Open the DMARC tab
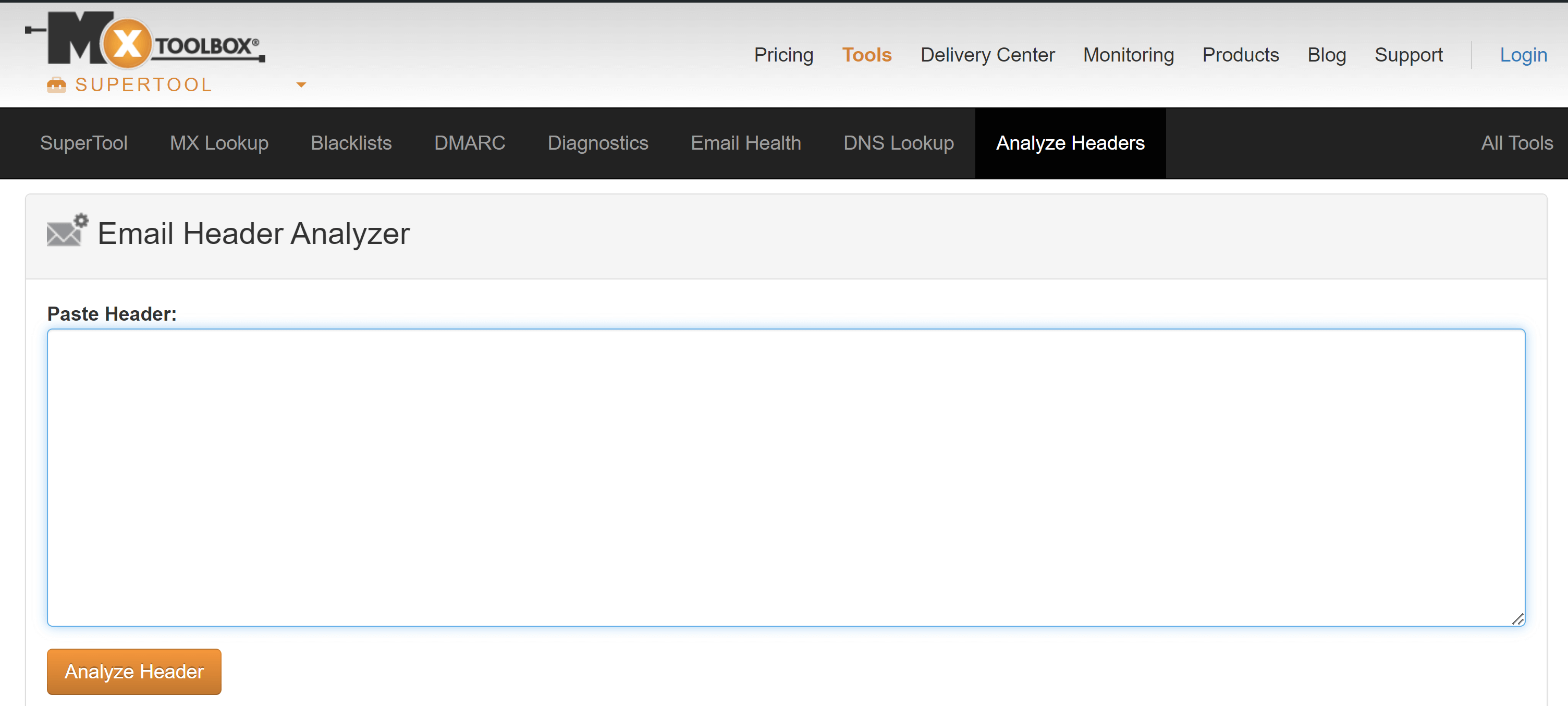This screenshot has width=1568, height=706. pos(469,143)
